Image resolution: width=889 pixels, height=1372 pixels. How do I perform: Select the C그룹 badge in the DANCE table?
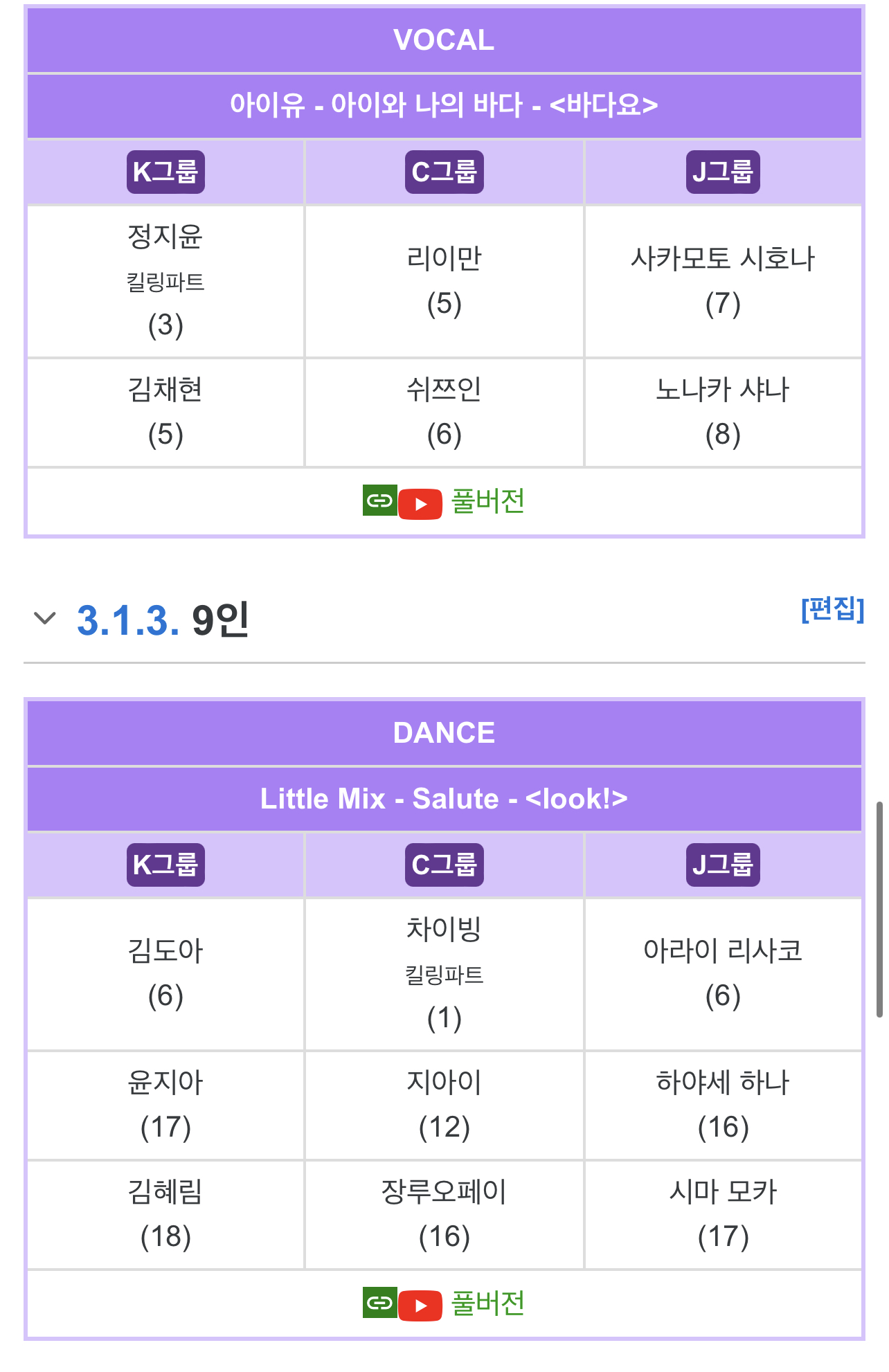(x=444, y=865)
